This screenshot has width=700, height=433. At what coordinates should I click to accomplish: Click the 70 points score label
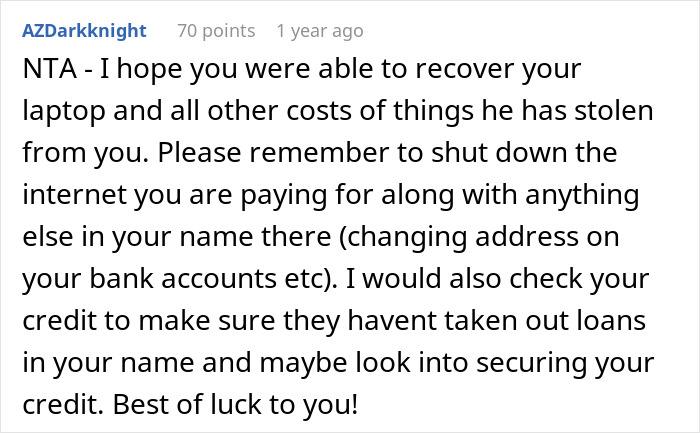tap(217, 31)
